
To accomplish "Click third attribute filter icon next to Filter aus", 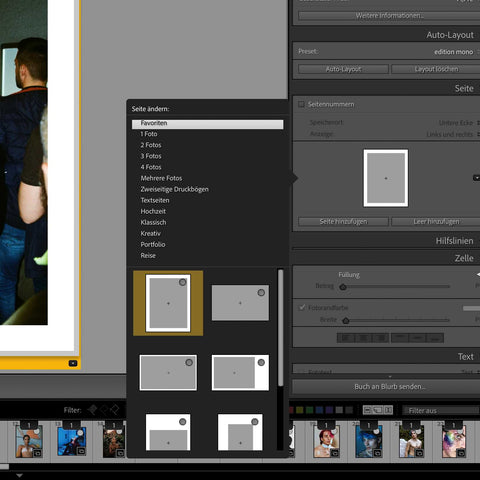I will [x=388, y=410].
